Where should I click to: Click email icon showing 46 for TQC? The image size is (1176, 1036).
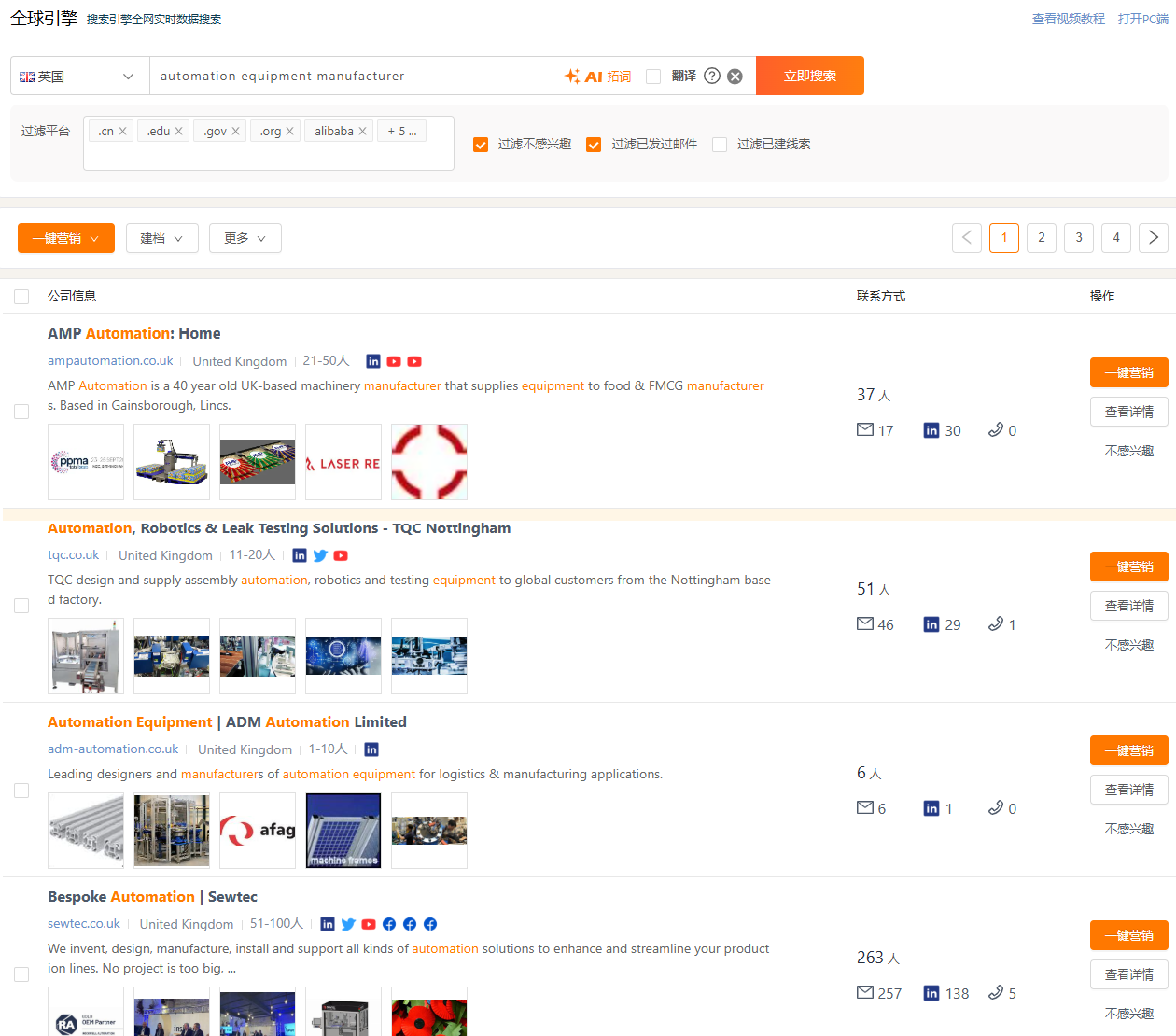[865, 623]
